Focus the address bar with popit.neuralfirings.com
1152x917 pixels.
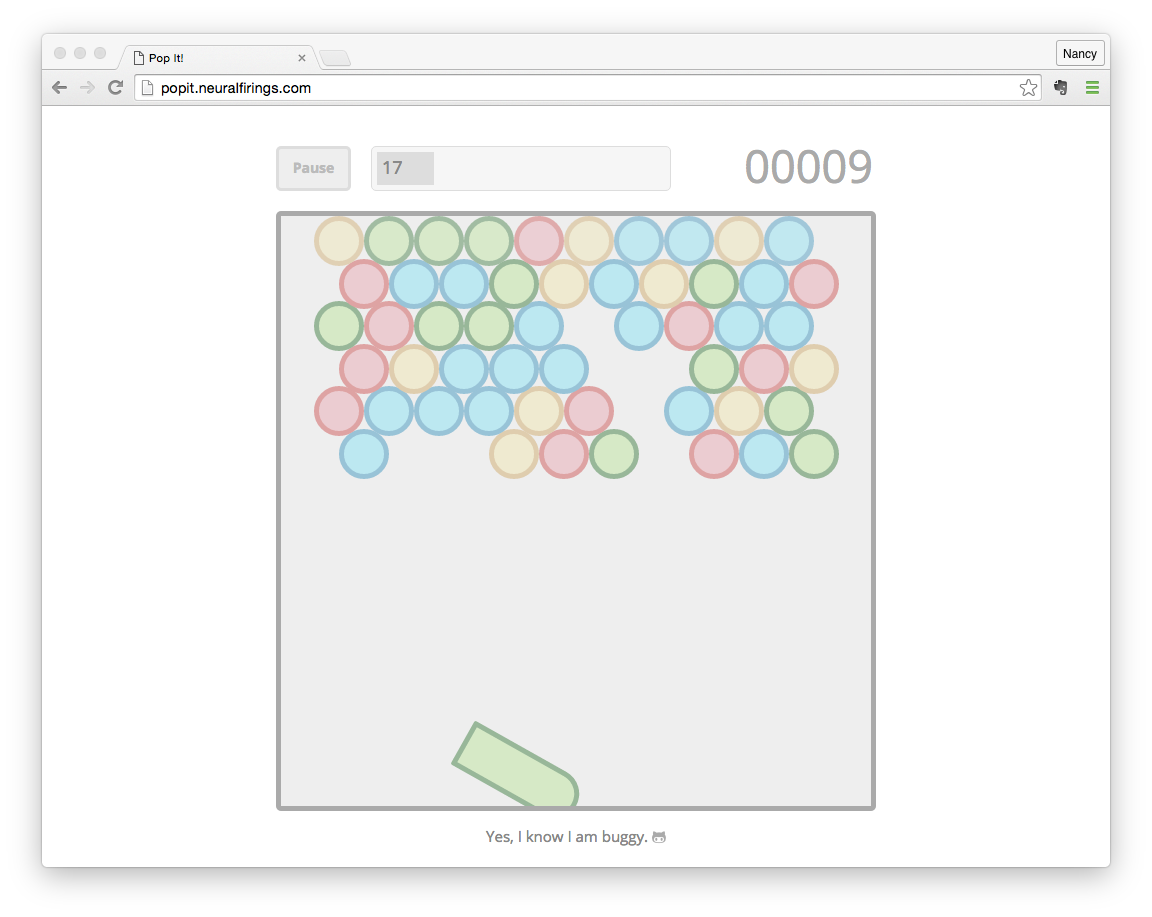(x=580, y=88)
